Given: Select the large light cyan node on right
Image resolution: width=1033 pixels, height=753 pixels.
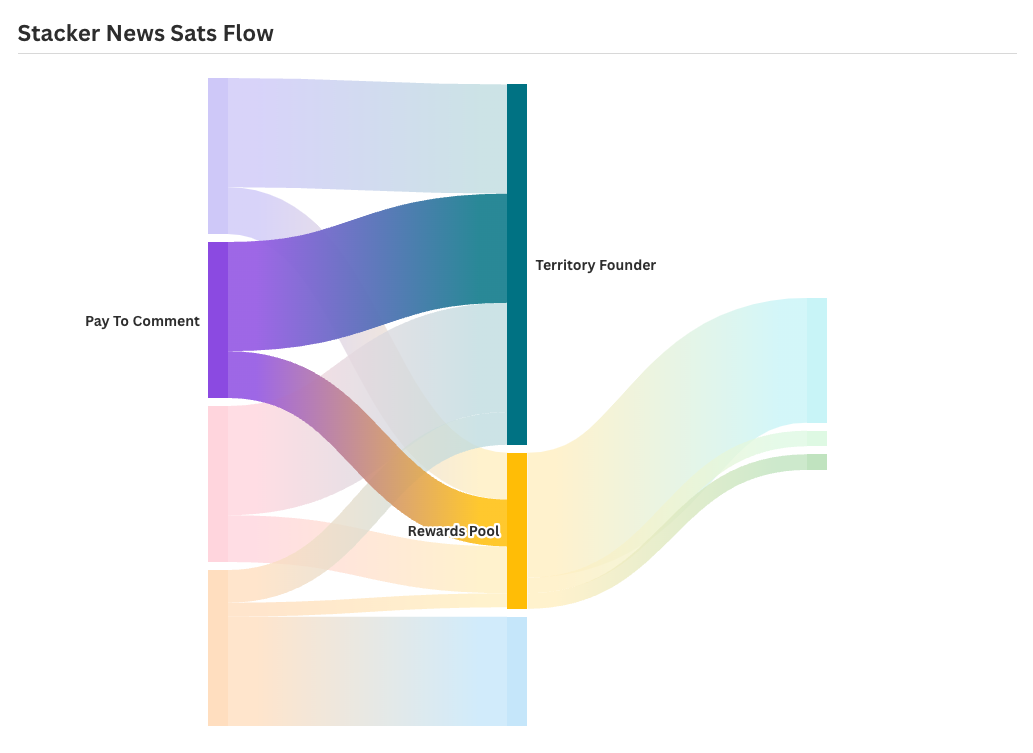Looking at the screenshot, I should 817,360.
